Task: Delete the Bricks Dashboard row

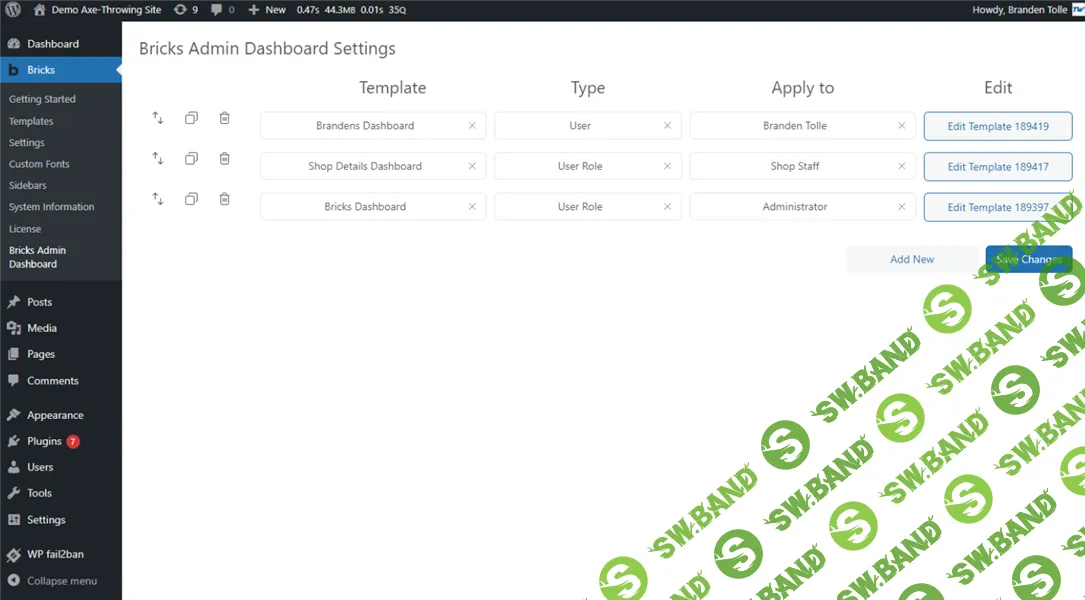Action: coord(224,199)
